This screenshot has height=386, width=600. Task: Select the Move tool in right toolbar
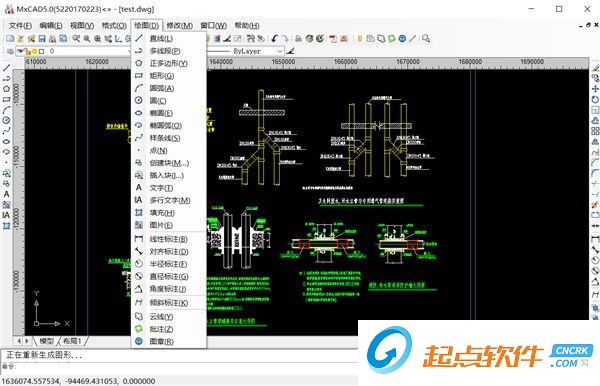click(x=595, y=89)
